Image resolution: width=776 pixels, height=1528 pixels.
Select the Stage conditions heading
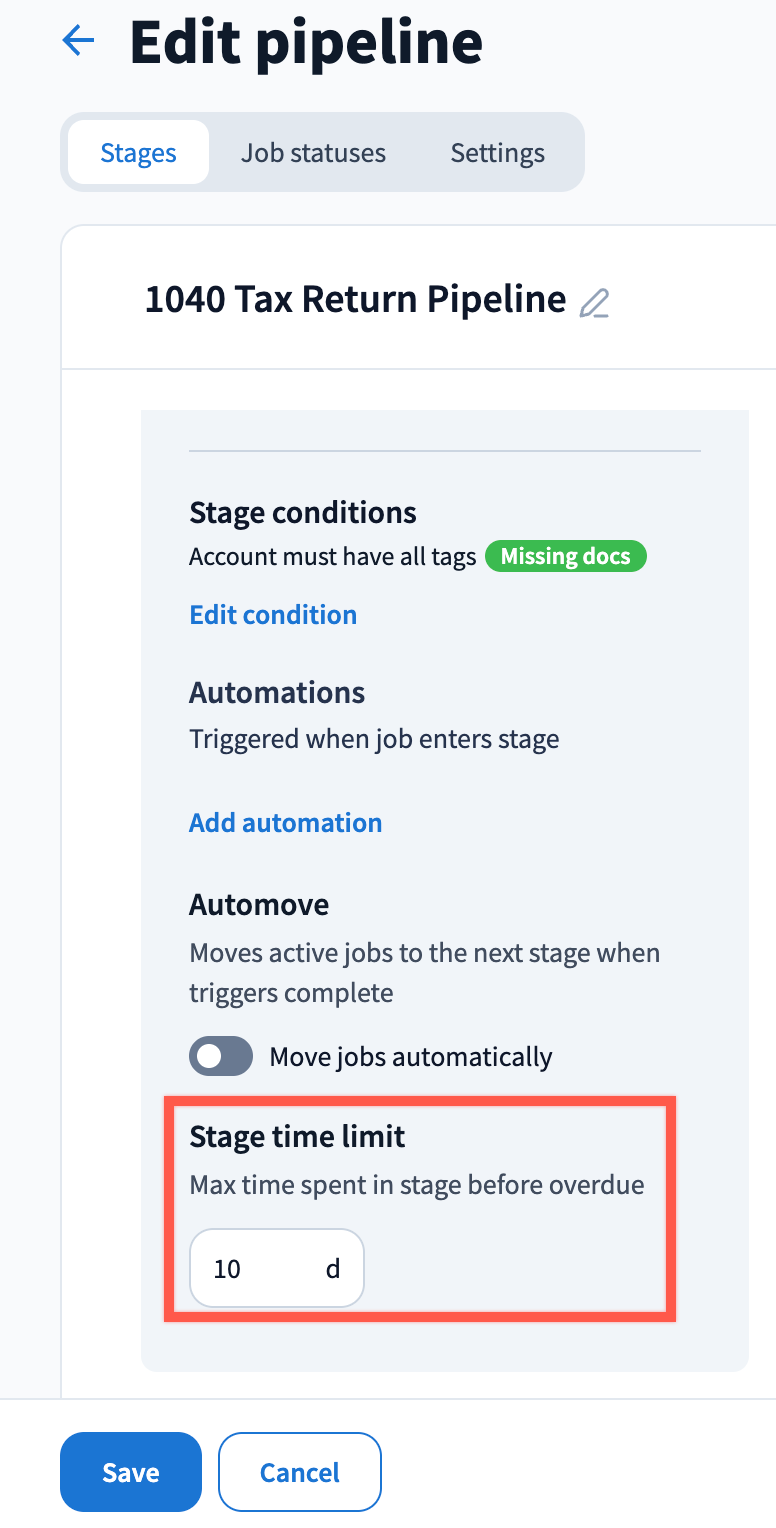click(302, 513)
